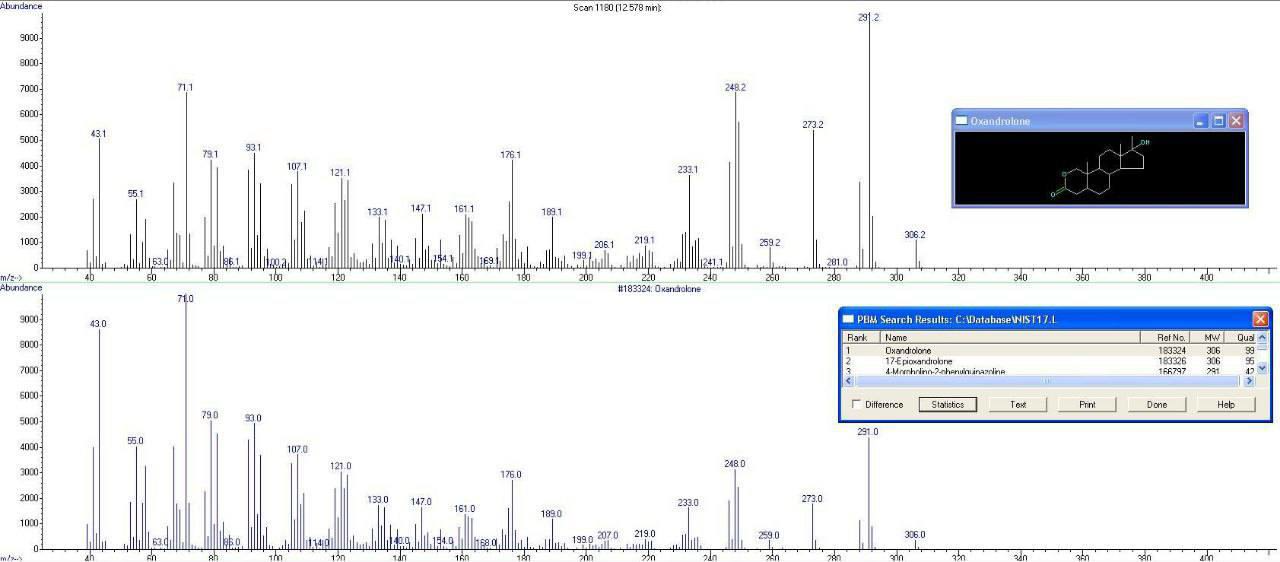1280x562 pixels.
Task: Click the Oxandrolone window system icon
Action: (x=962, y=121)
